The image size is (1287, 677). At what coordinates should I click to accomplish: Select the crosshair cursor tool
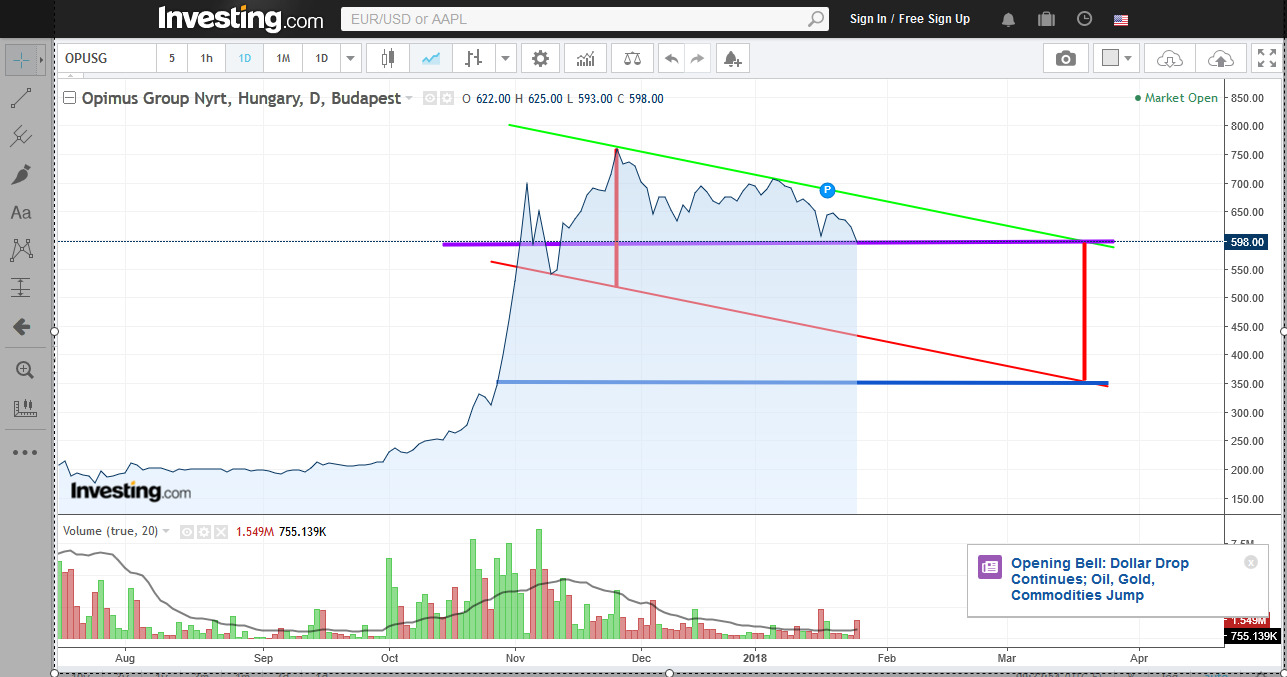[x=20, y=59]
